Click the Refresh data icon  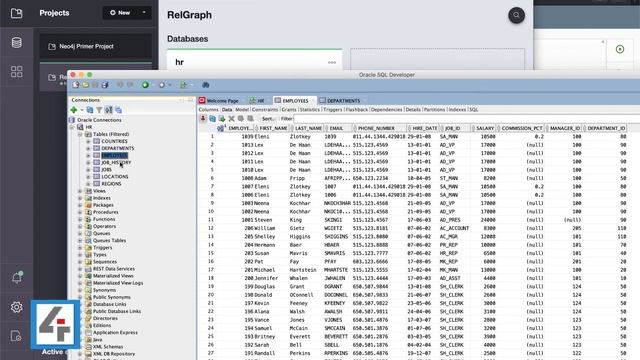[212, 118]
